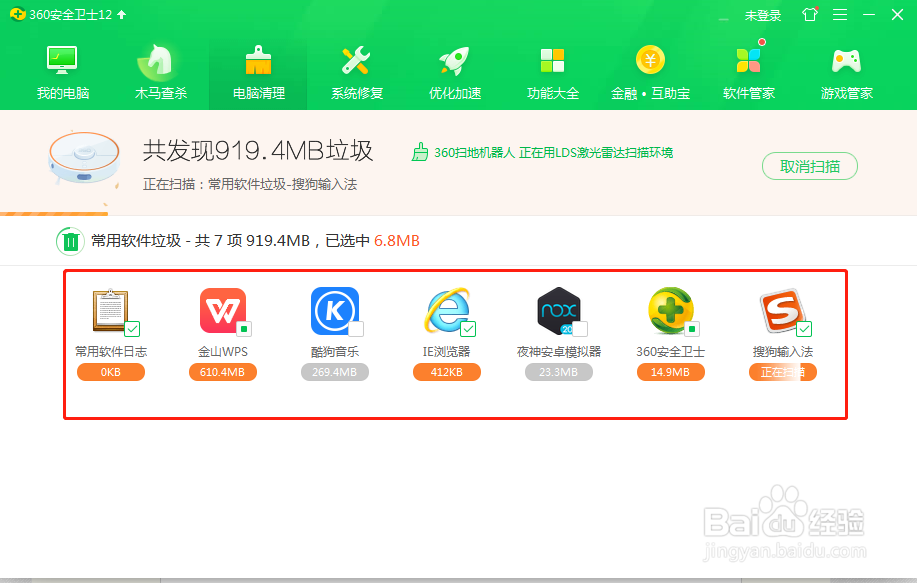Click the 夜神安卓模拟器 label text

point(559,351)
